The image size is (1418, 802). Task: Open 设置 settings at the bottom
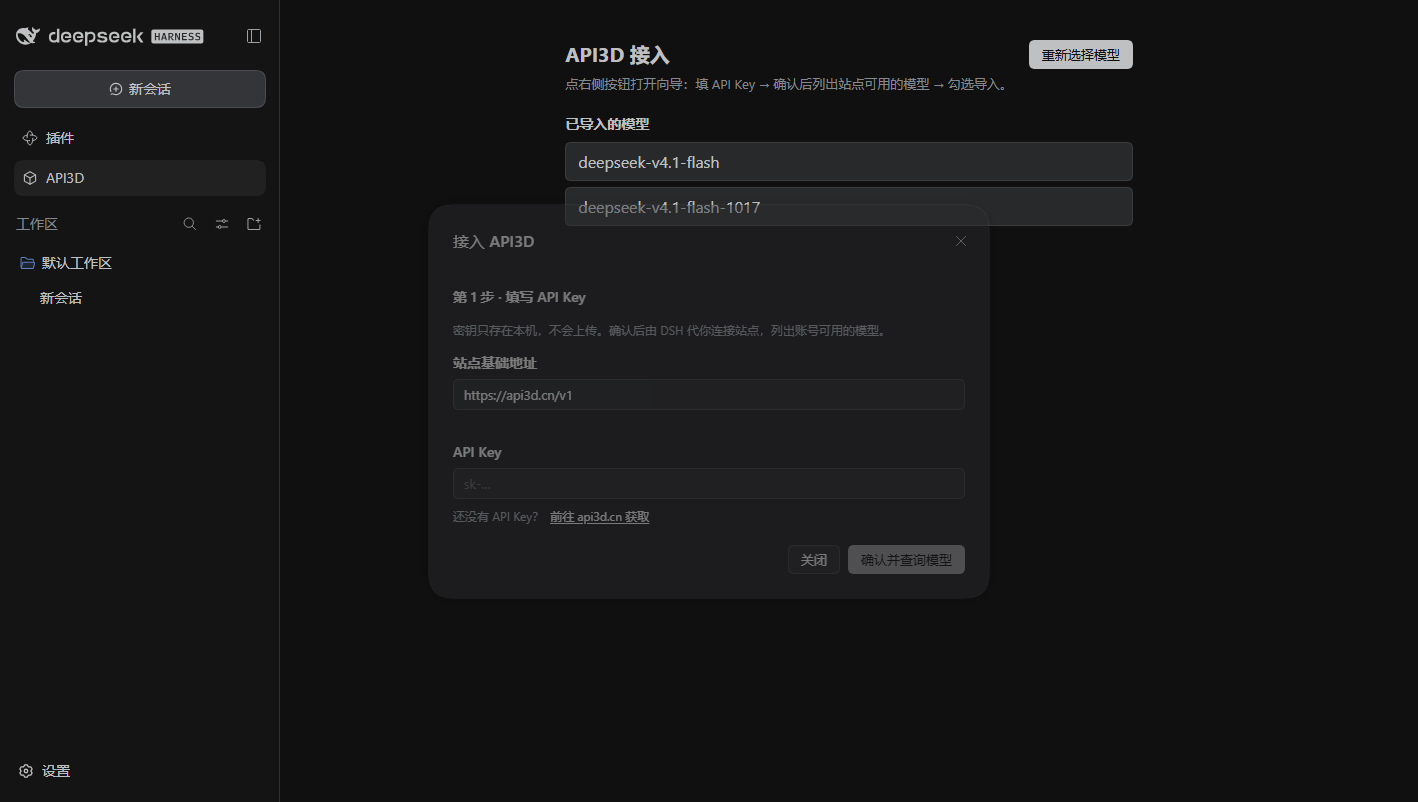pyautogui.click(x=46, y=771)
